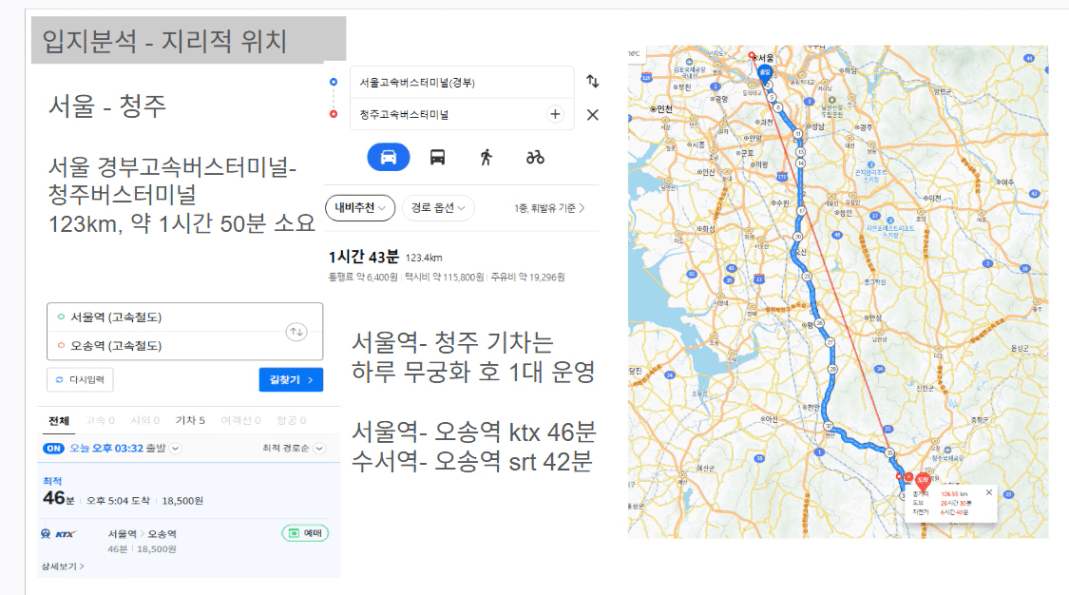
Task: Expand 상세보기 route details
Action: point(62,566)
